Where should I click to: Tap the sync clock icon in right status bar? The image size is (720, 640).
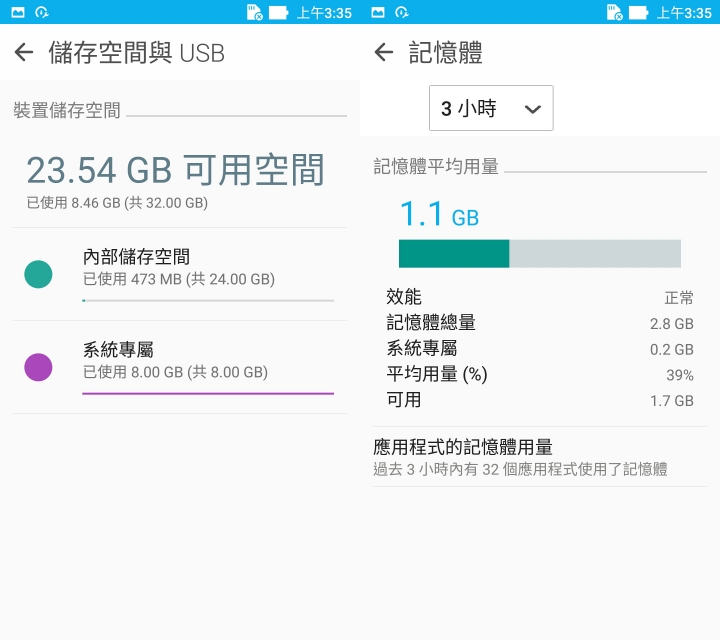tap(402, 12)
